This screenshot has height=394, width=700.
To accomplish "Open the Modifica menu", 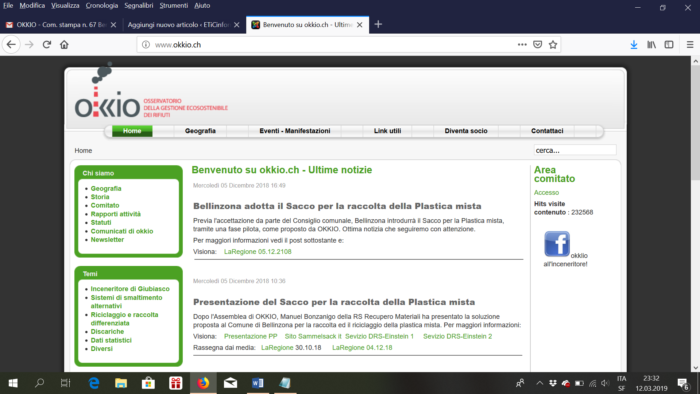I will pyautogui.click(x=32, y=5).
